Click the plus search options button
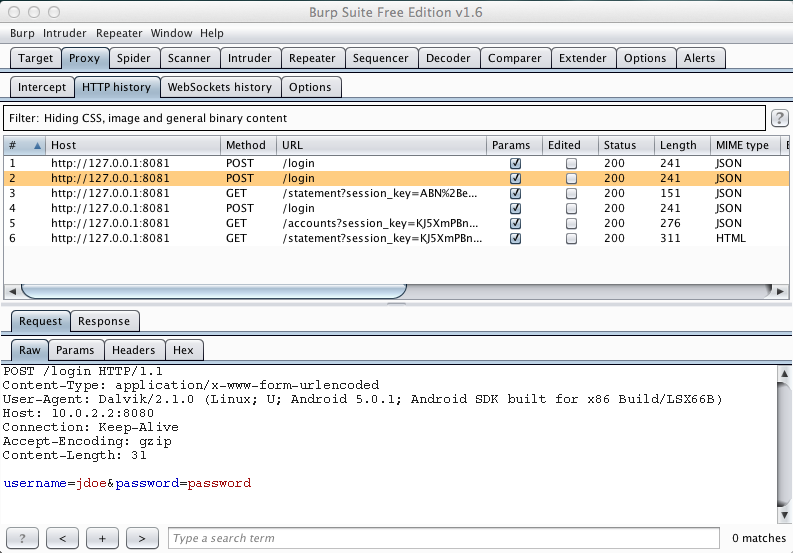 click(x=102, y=538)
